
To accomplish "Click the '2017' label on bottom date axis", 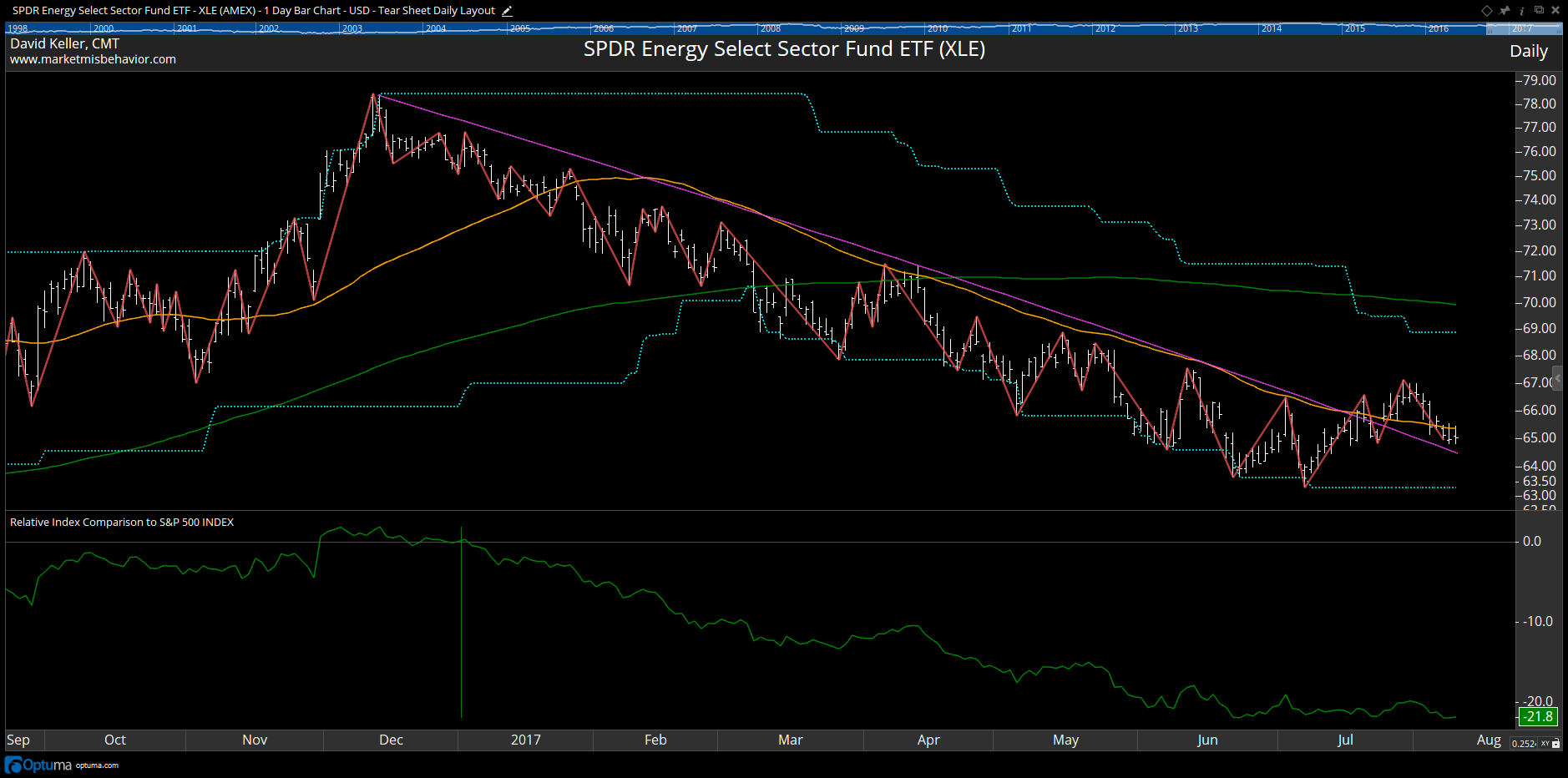I will (x=526, y=740).
